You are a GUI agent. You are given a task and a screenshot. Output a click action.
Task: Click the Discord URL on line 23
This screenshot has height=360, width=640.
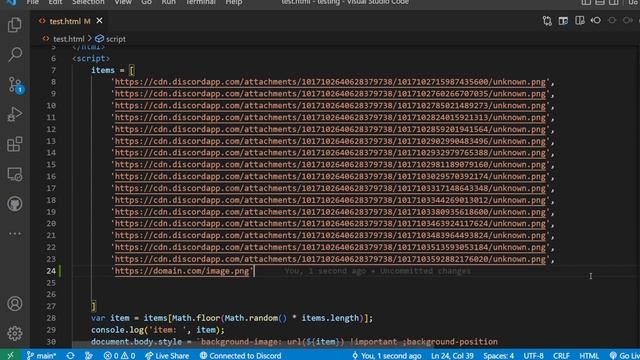click(330, 259)
